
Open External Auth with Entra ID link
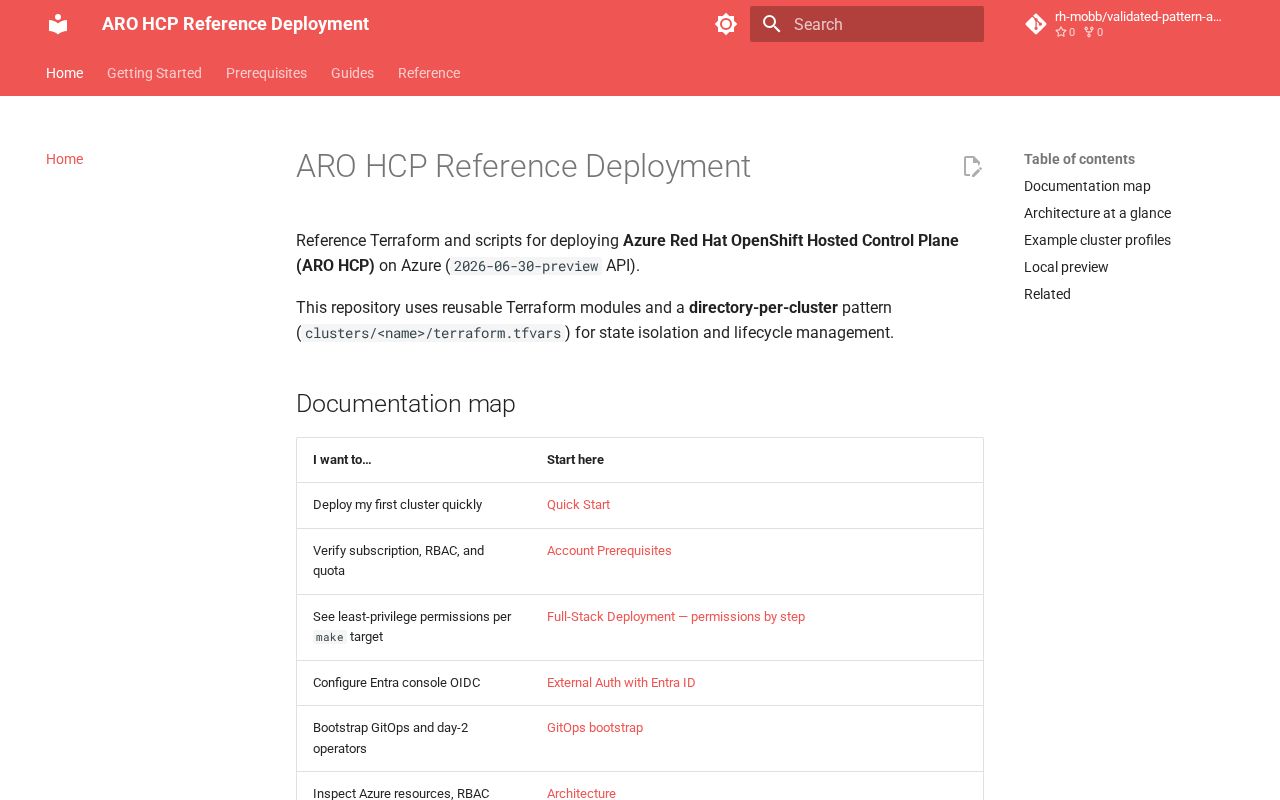click(621, 683)
